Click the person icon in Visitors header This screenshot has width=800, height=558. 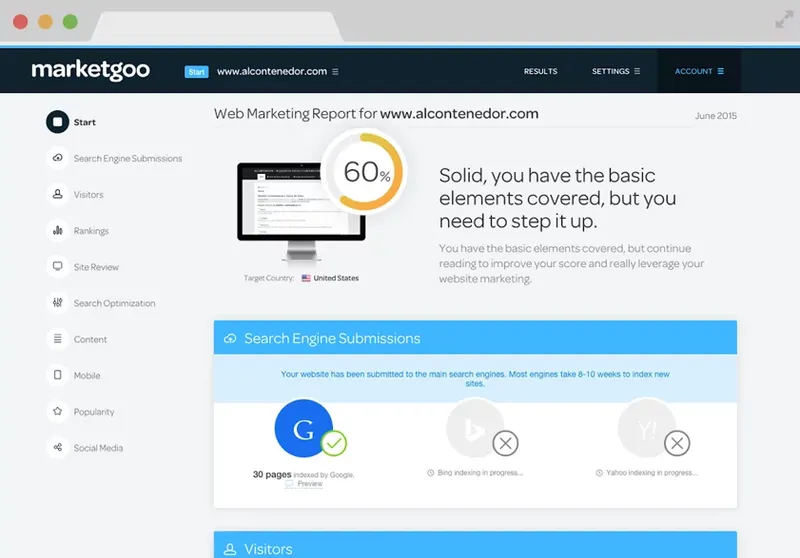point(230,549)
